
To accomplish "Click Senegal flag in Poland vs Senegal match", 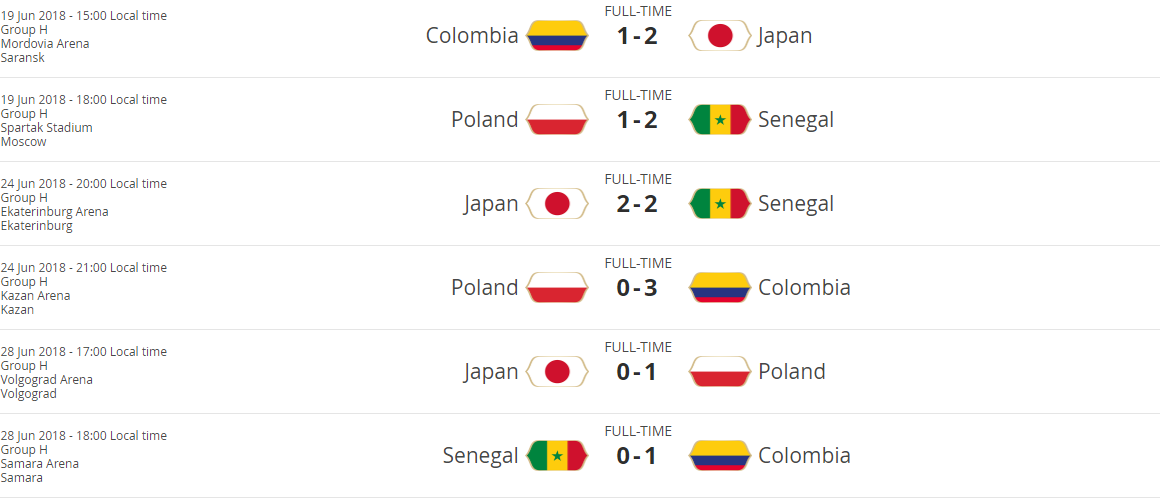I will pyautogui.click(x=720, y=120).
